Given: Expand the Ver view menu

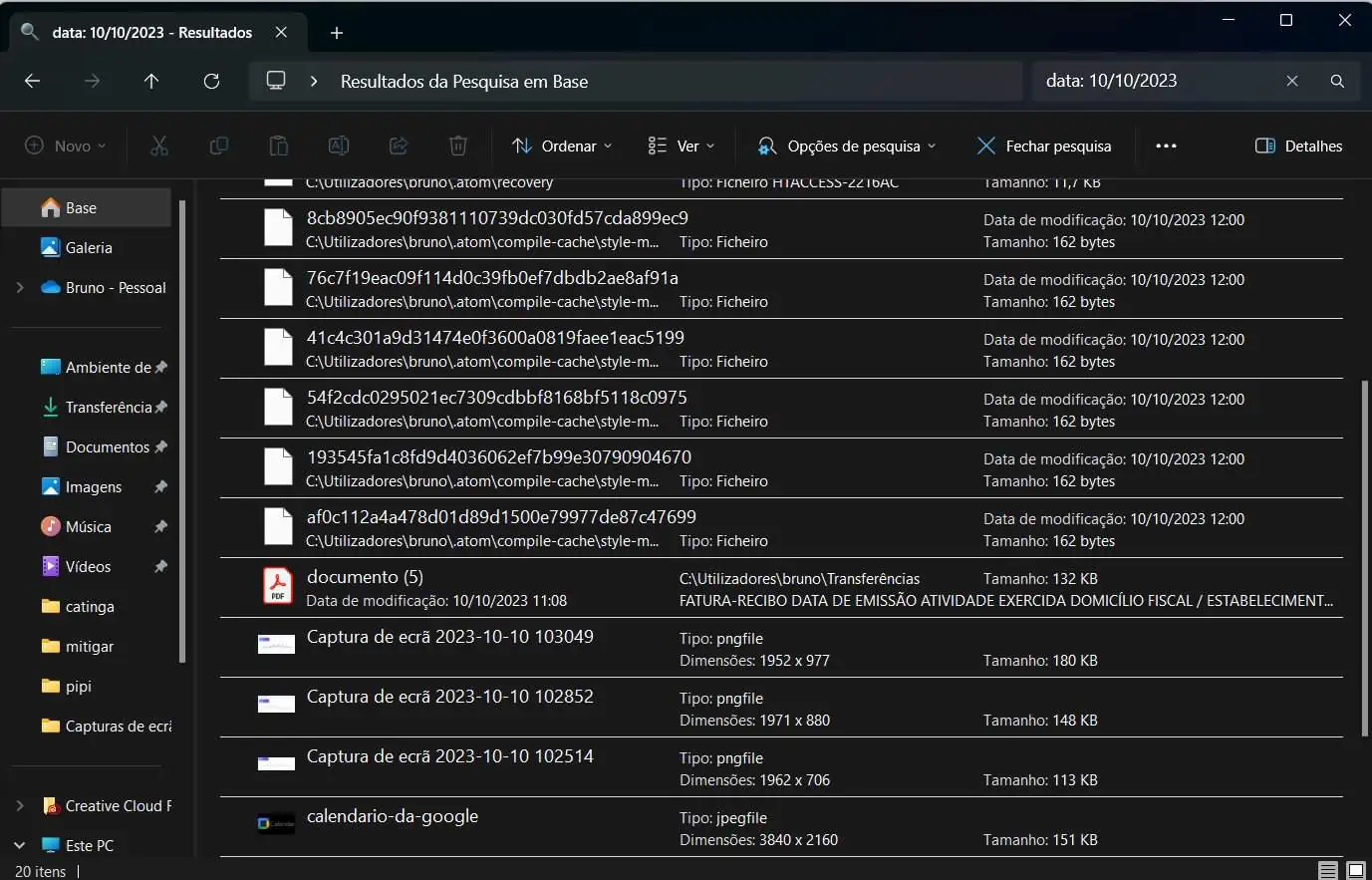Looking at the screenshot, I should tap(682, 147).
